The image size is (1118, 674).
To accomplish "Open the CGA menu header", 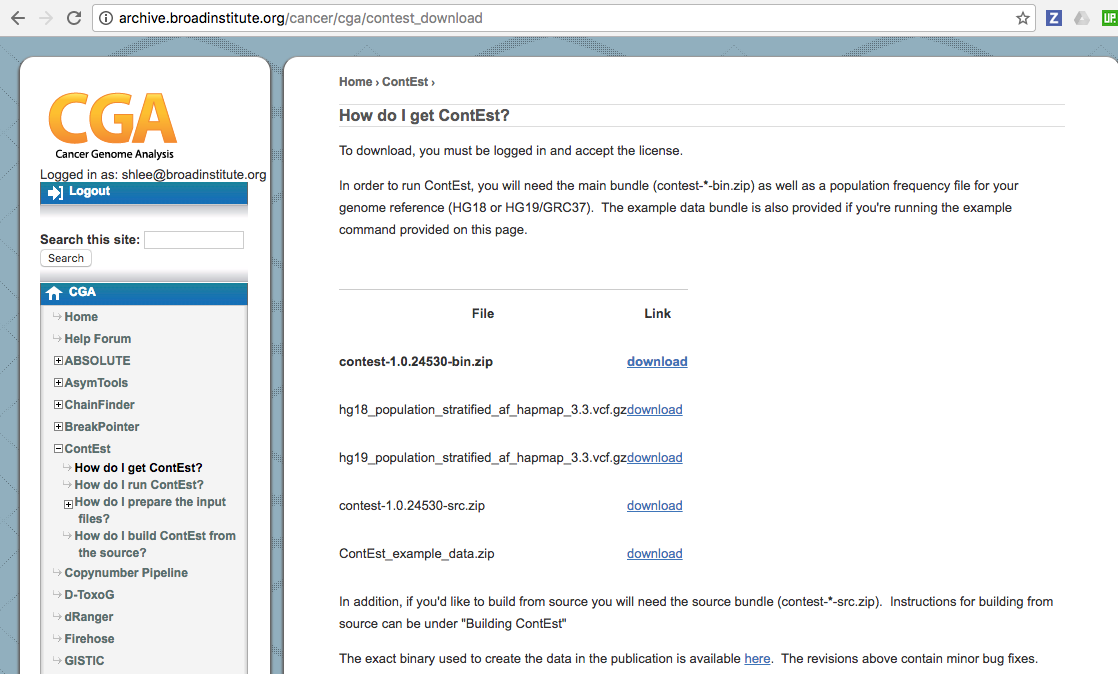I will pyautogui.click(x=144, y=292).
